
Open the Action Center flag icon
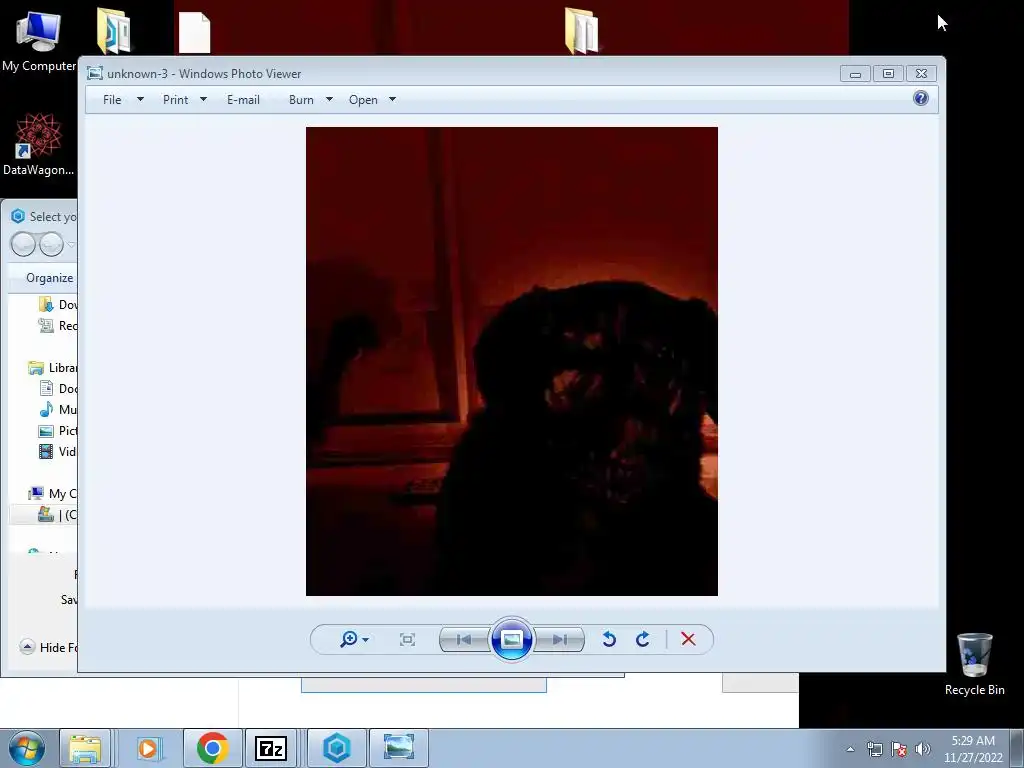coord(899,749)
